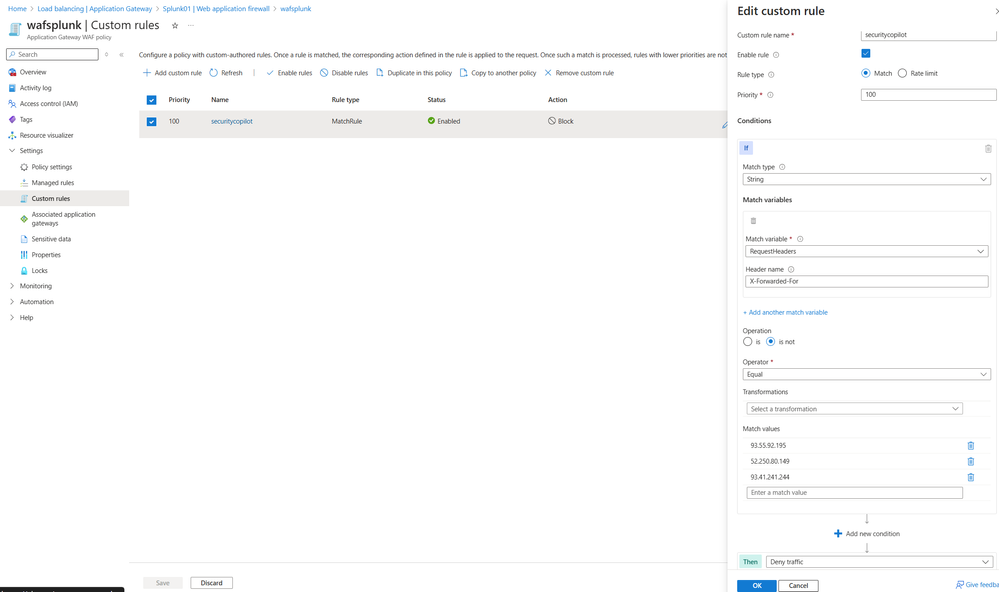The image size is (999, 592).
Task: Select the 'is' operation radio
Action: (x=747, y=342)
